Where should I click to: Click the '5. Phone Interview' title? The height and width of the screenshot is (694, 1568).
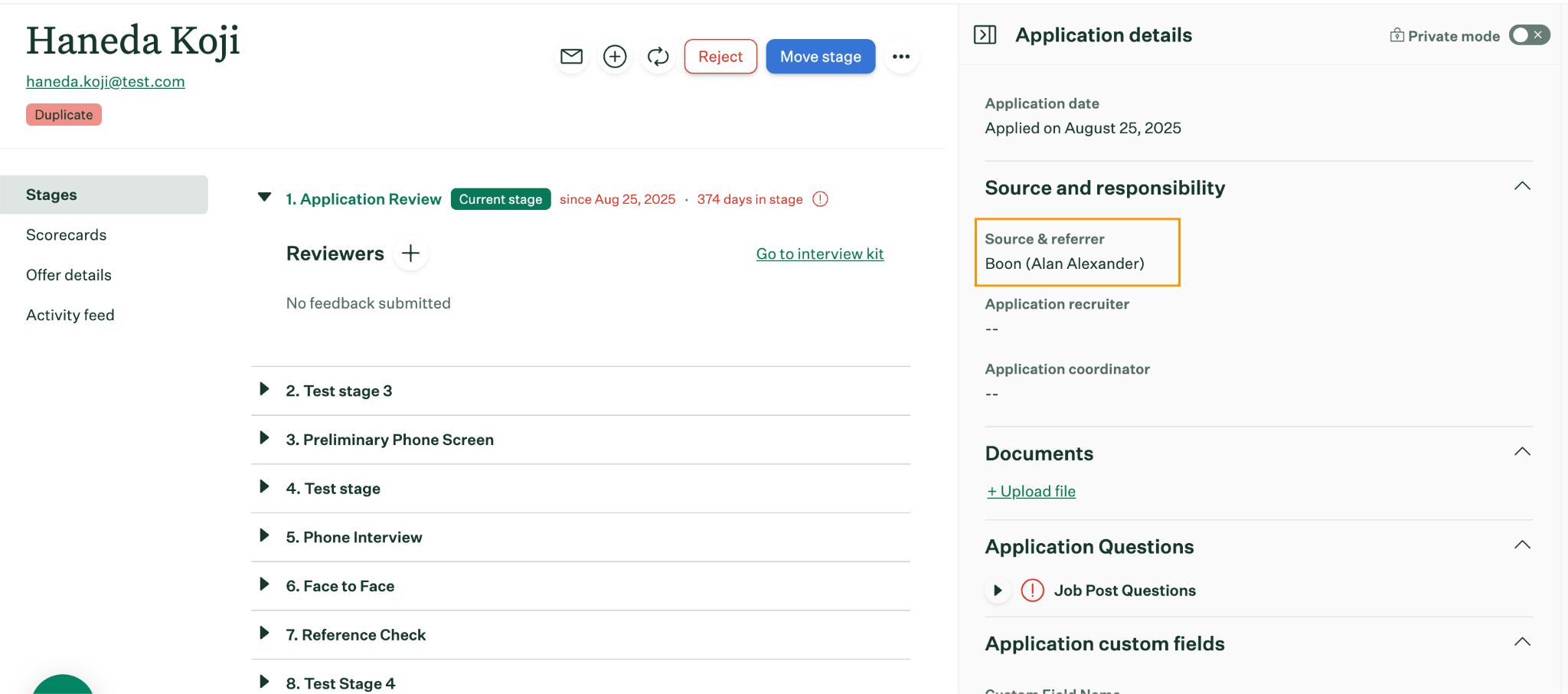pyautogui.click(x=354, y=537)
